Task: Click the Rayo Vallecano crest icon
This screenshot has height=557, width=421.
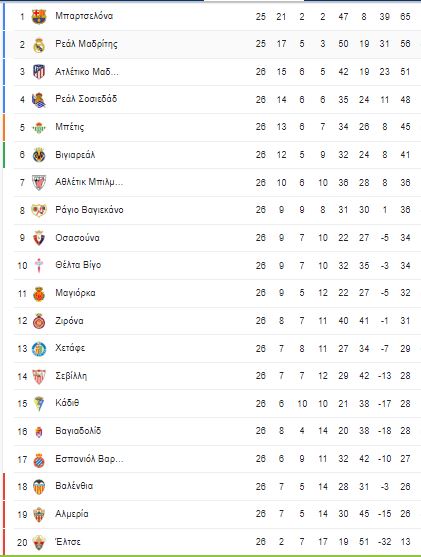Action: [x=39, y=210]
